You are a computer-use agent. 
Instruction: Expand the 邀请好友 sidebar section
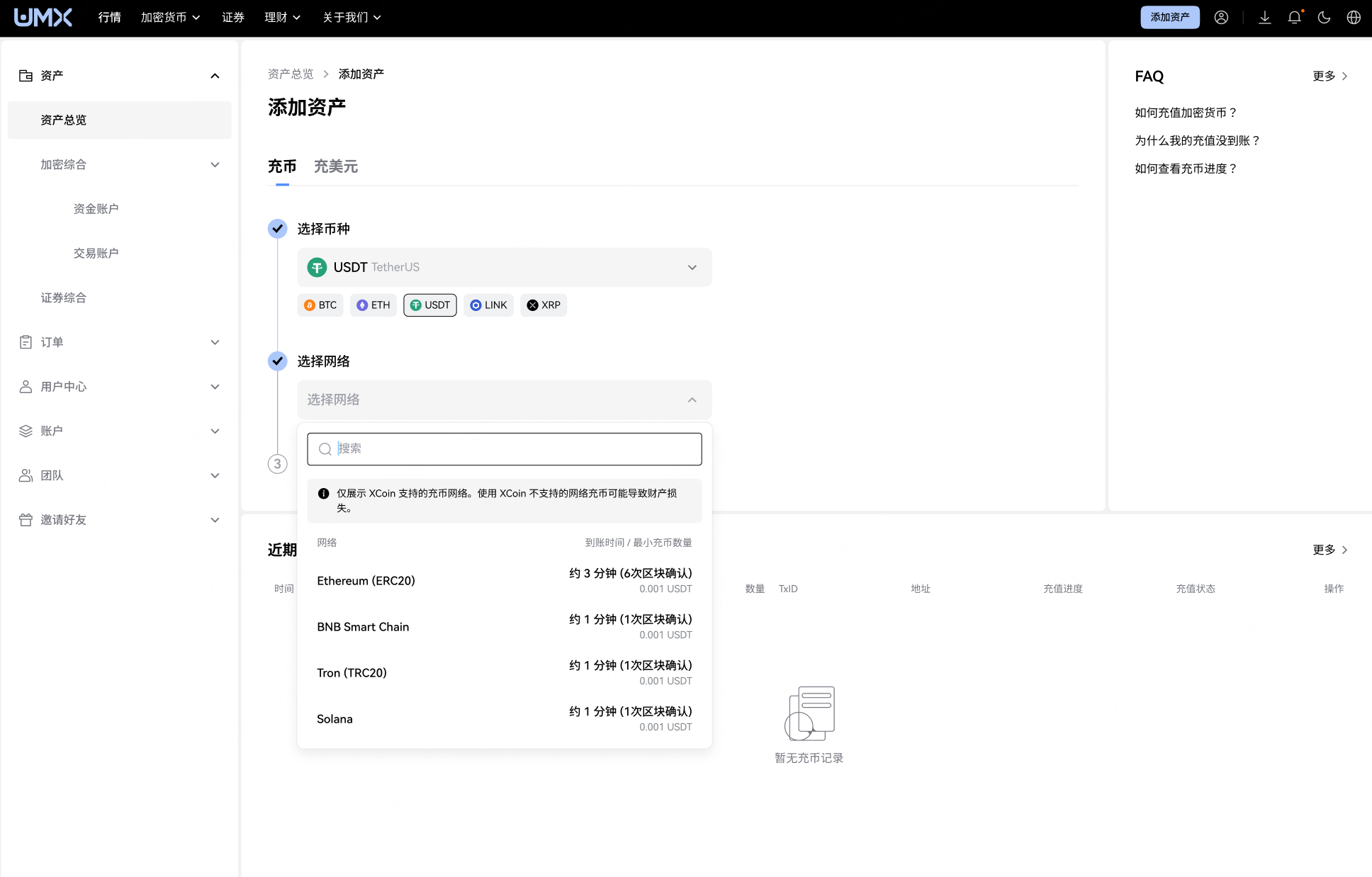(x=215, y=520)
